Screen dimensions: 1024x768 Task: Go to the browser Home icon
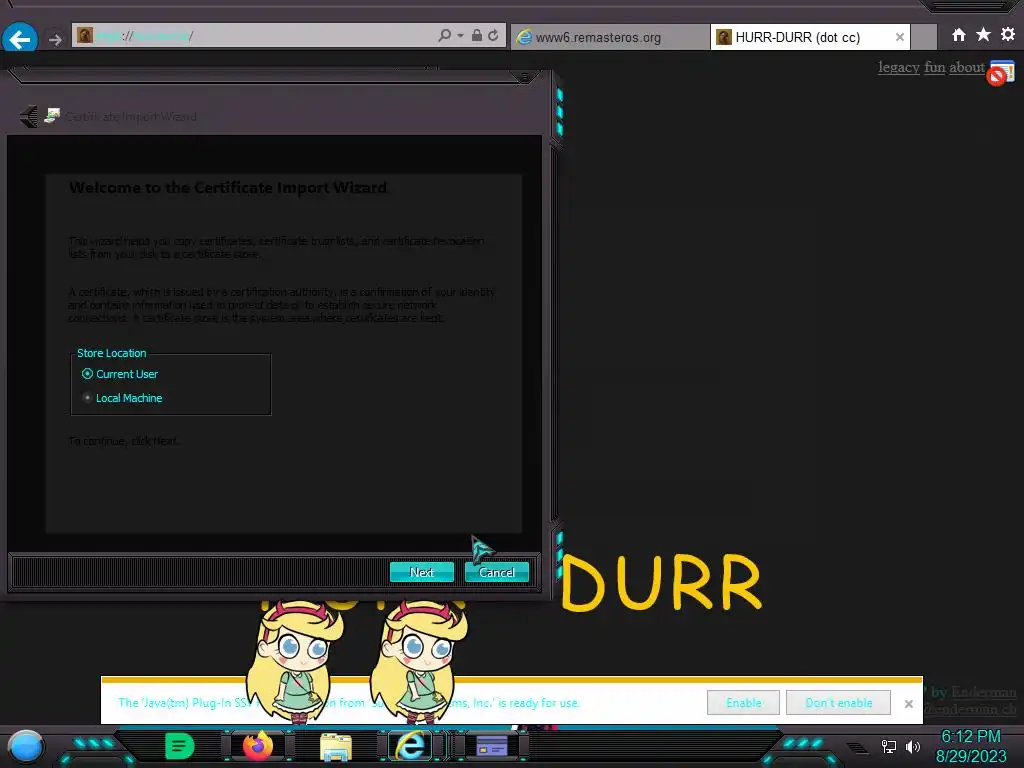coord(959,35)
